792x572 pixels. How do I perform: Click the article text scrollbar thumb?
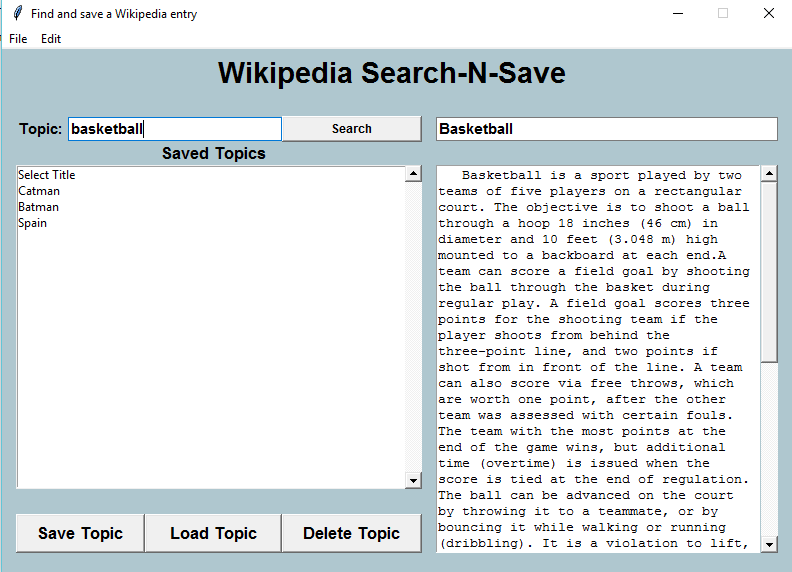pos(769,272)
